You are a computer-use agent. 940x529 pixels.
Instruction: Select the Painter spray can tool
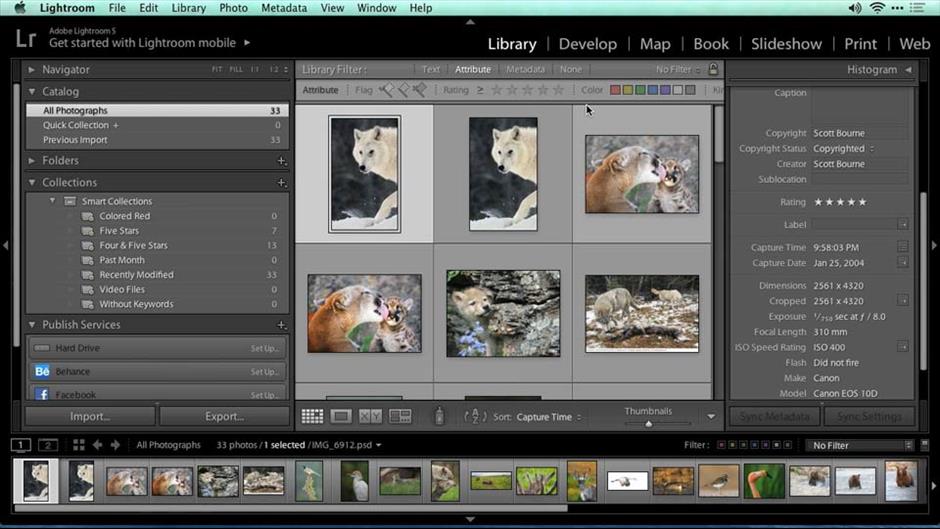click(x=439, y=416)
